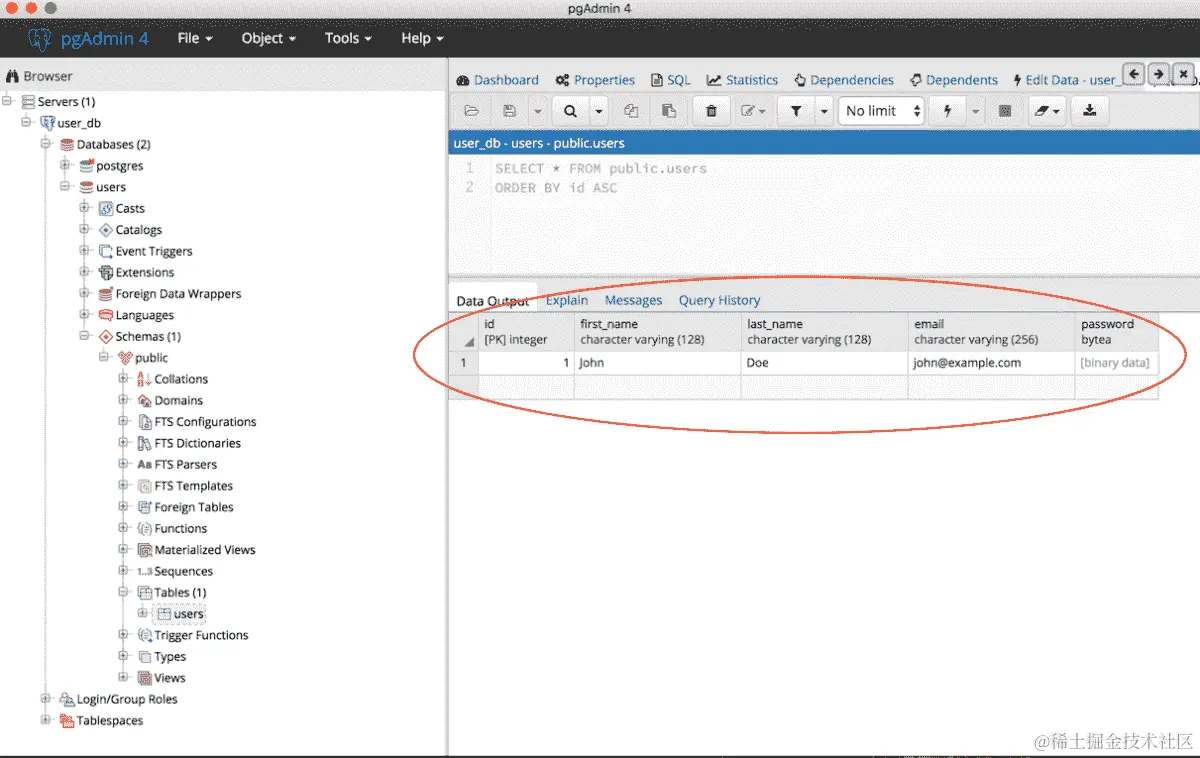Open the Filter options dropdown arrow

824,111
